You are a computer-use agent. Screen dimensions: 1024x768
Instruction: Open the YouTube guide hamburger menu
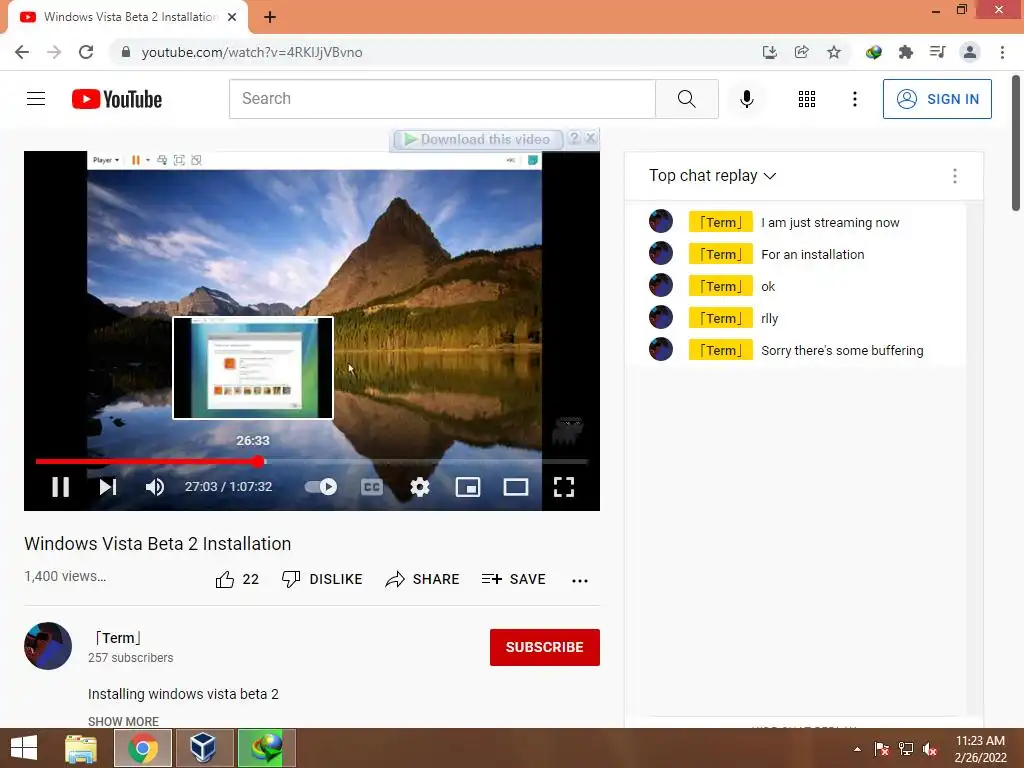36,99
